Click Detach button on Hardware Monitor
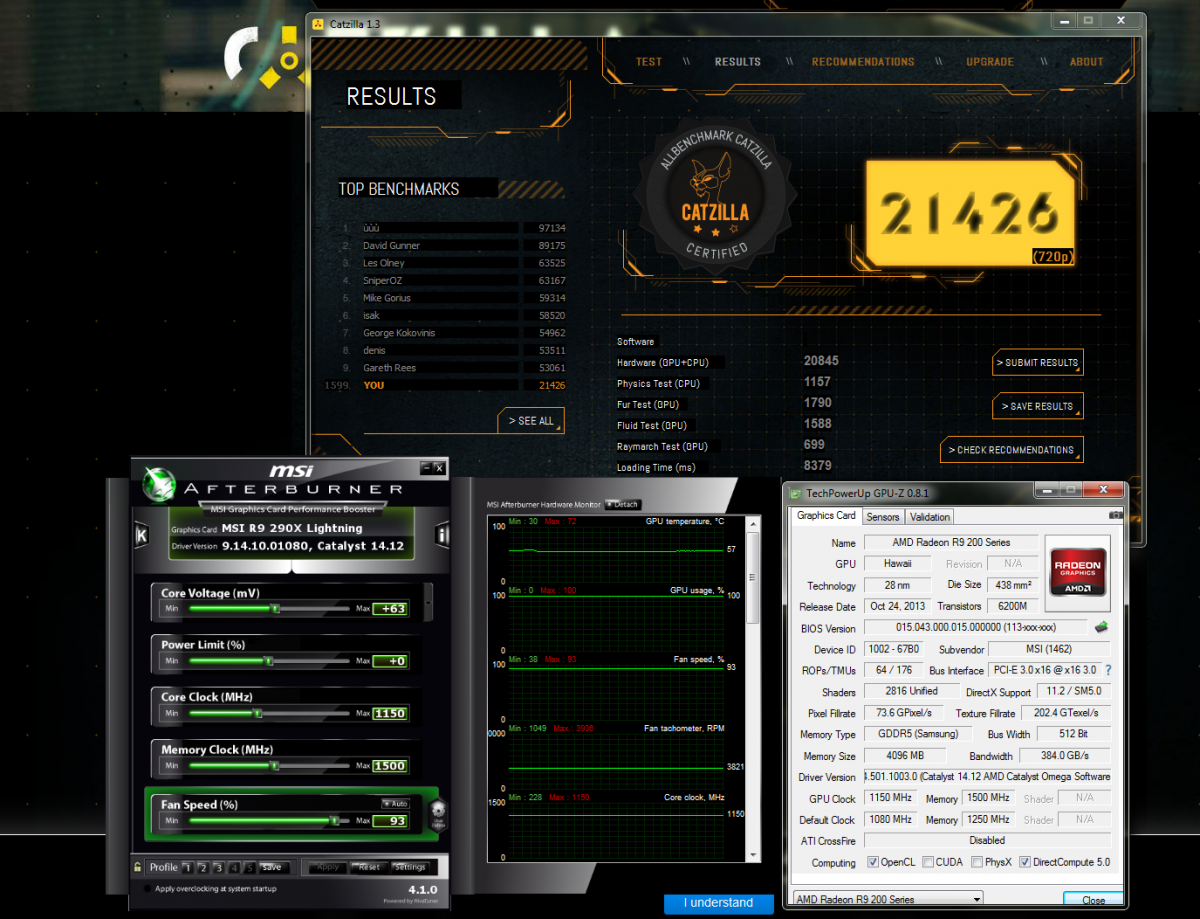 (x=622, y=505)
